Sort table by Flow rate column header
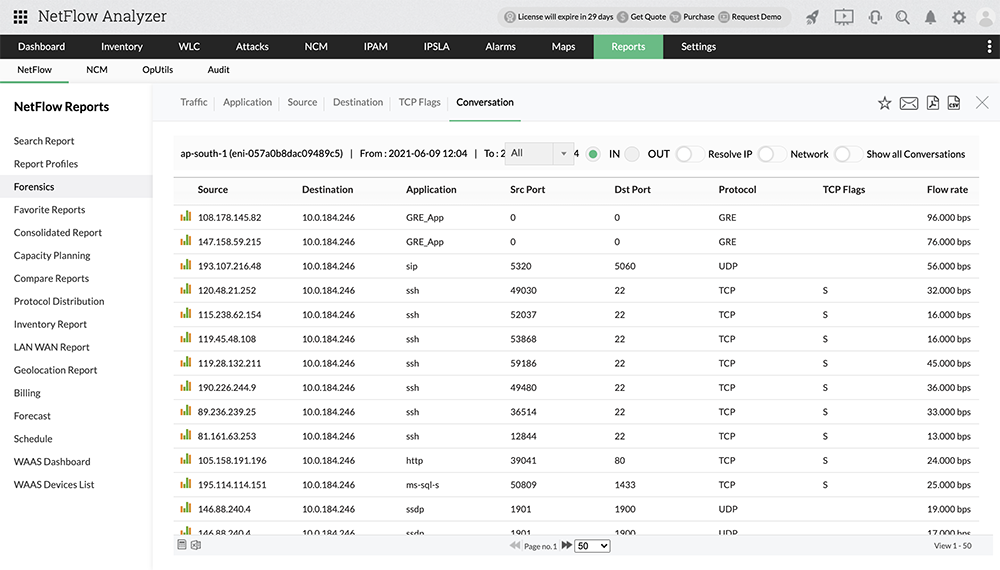This screenshot has width=1000, height=570. [947, 189]
